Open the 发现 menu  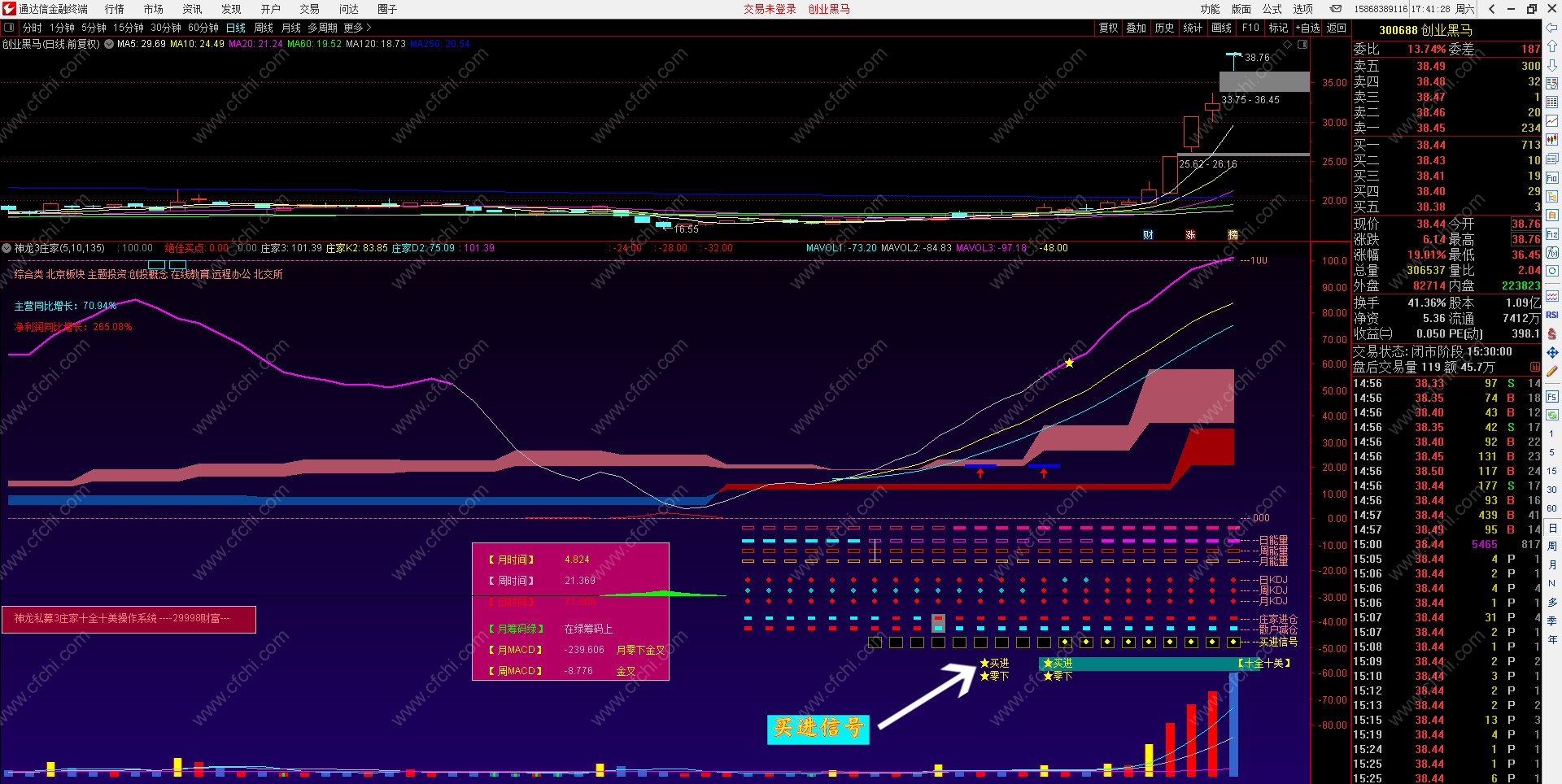(x=231, y=9)
